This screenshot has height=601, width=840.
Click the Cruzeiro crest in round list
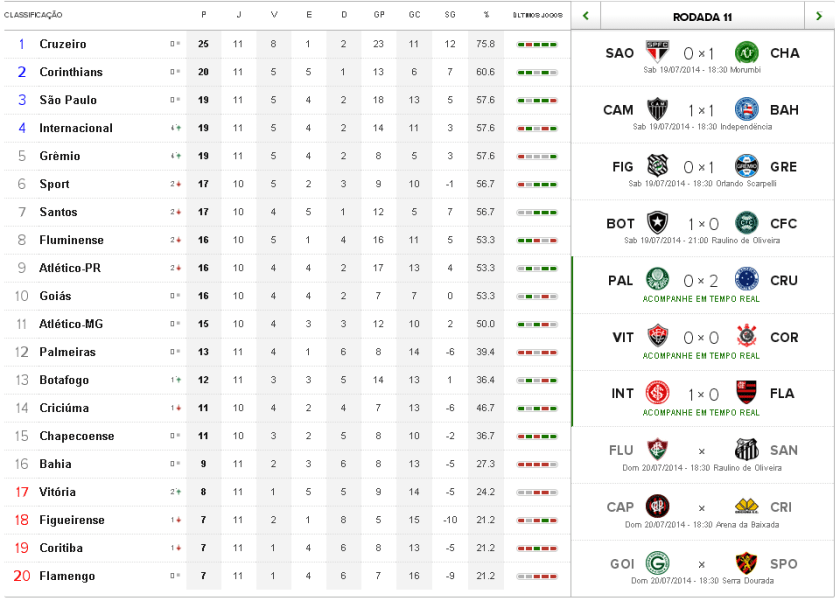746,279
